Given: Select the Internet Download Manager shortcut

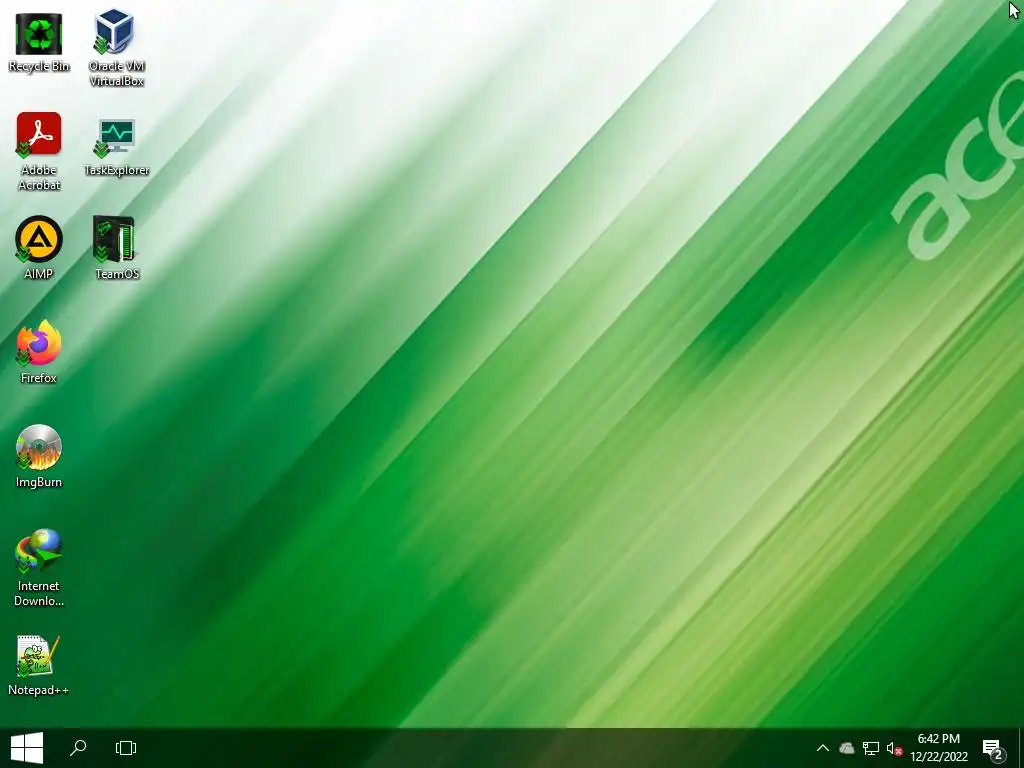Looking at the screenshot, I should (39, 568).
